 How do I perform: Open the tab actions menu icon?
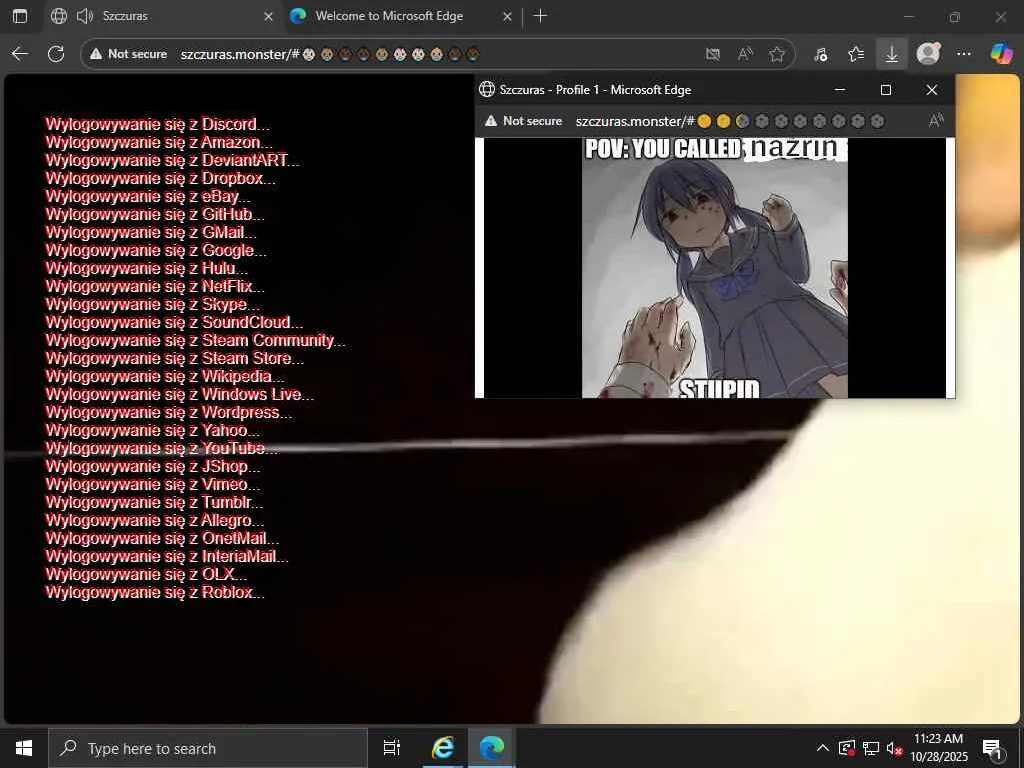[x=20, y=16]
